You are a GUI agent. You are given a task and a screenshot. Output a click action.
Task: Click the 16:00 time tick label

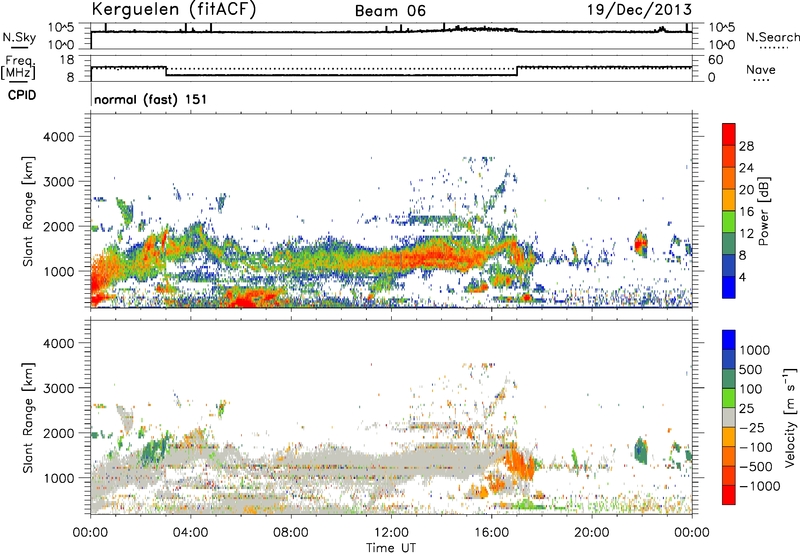tap(491, 533)
